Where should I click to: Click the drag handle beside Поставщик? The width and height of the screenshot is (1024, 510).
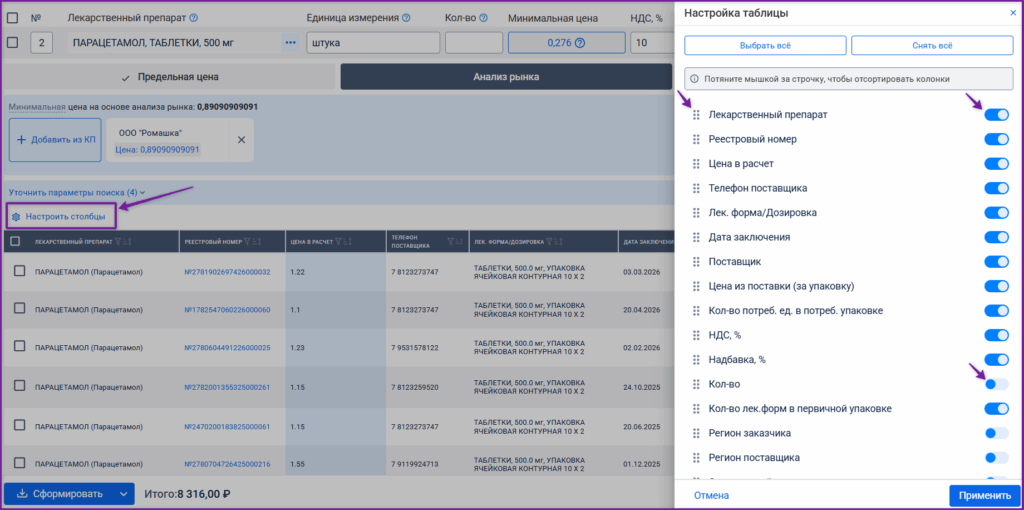(x=696, y=262)
